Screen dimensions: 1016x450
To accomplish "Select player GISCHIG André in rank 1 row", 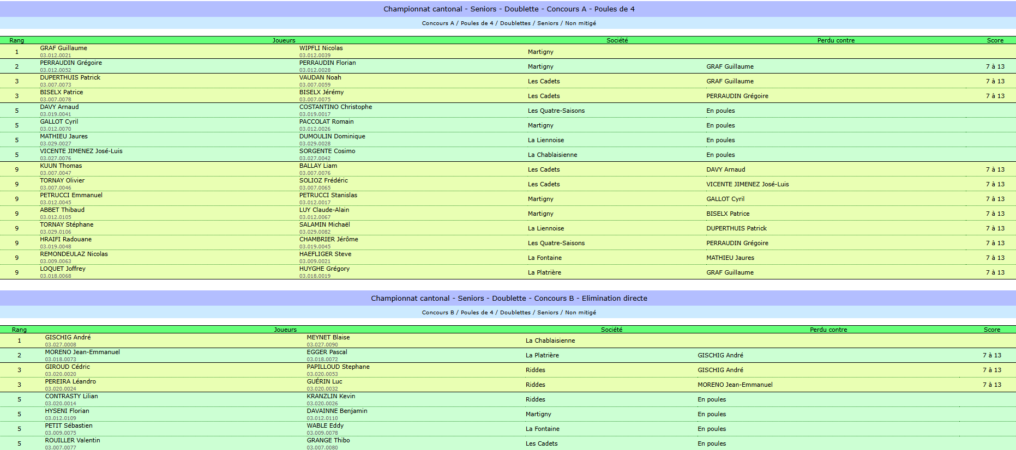I will pyautogui.click(x=68, y=338).
